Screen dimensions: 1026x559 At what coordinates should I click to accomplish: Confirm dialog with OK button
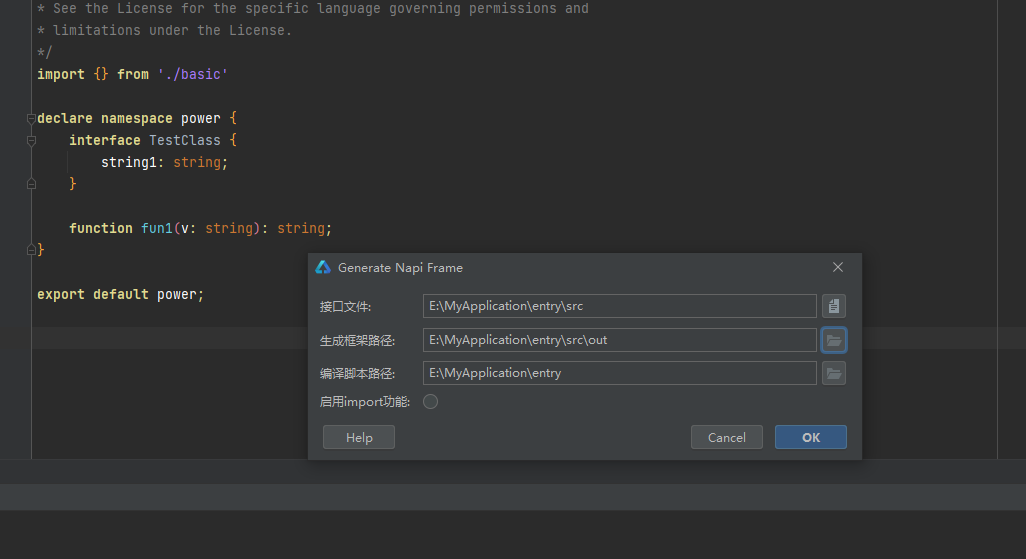tap(811, 437)
